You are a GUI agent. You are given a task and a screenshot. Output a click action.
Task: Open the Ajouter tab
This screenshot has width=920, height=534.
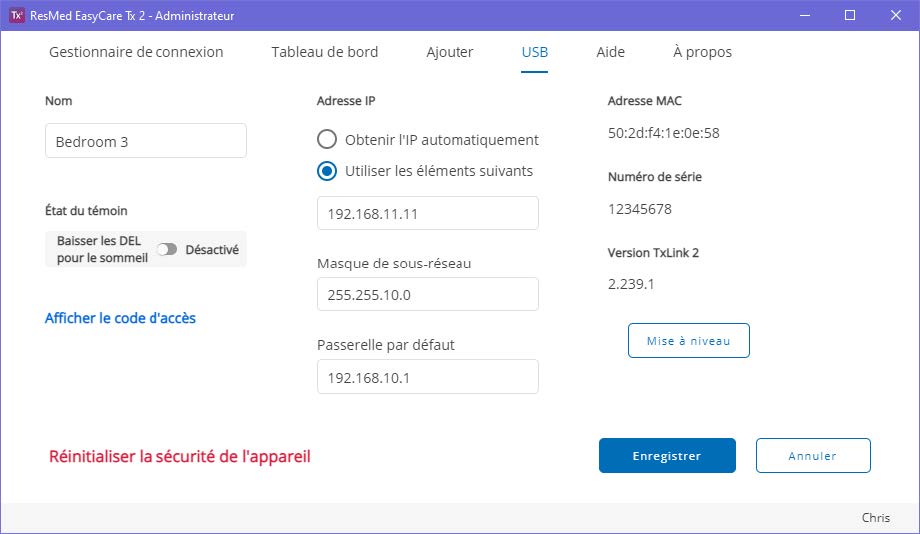click(x=449, y=52)
